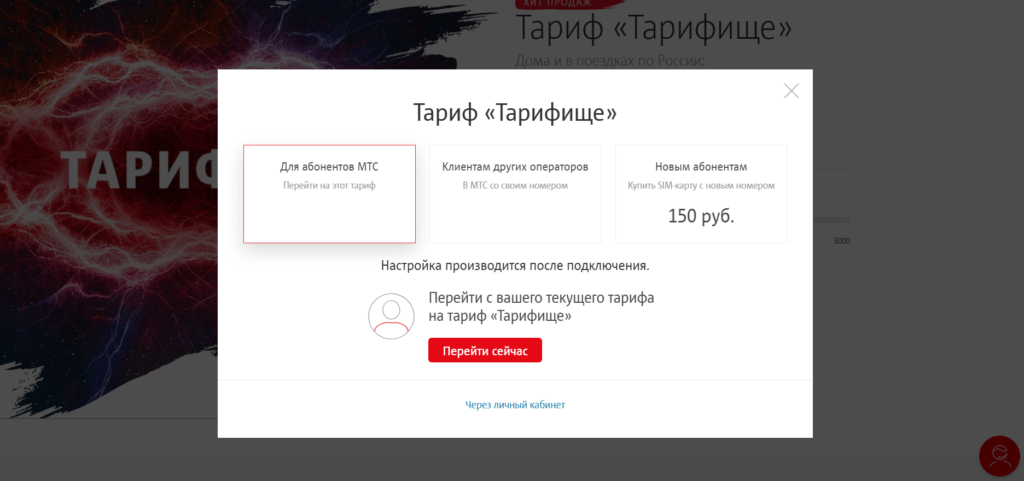Click «В МТС со своим номером» caption
Screen dimensions: 1024x481
[515, 186]
